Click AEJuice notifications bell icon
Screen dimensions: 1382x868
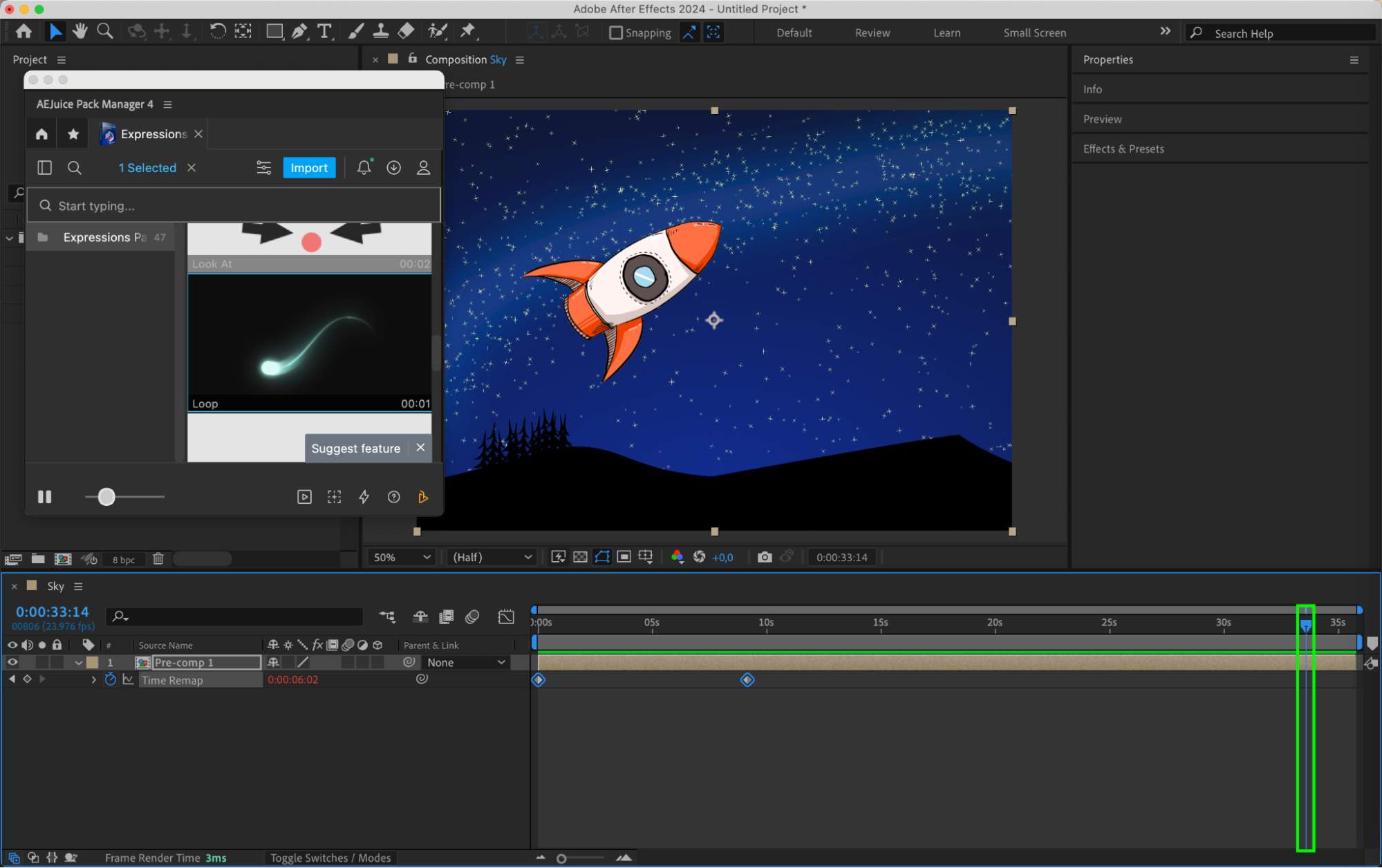tap(364, 168)
